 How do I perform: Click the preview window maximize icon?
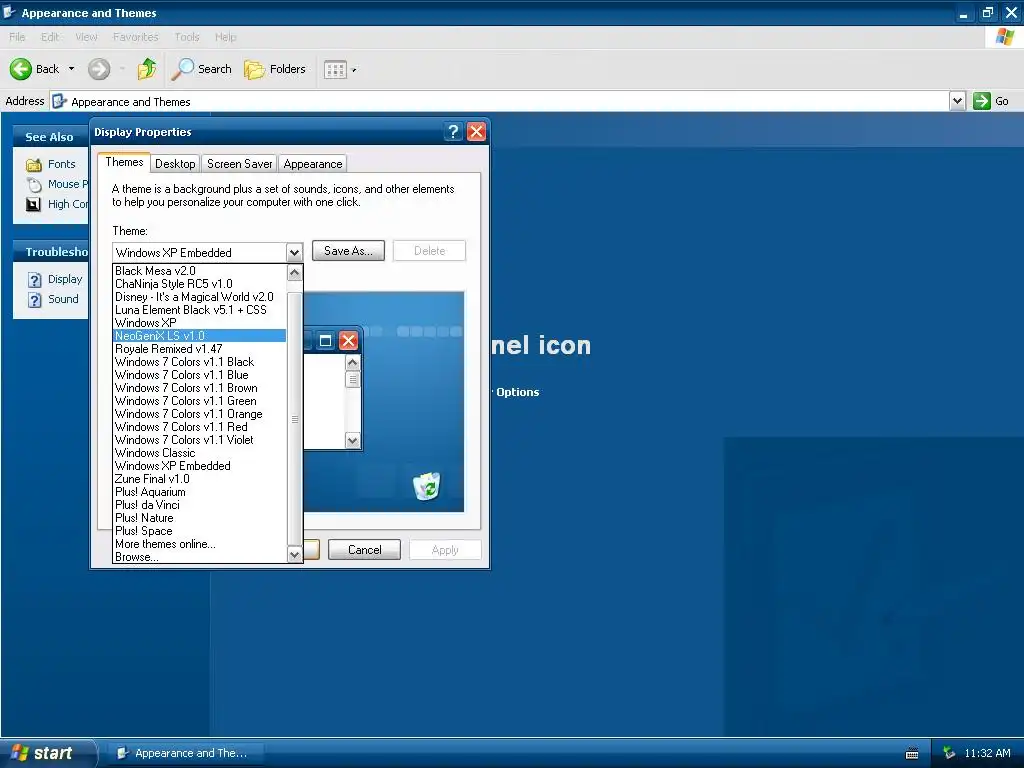325,341
